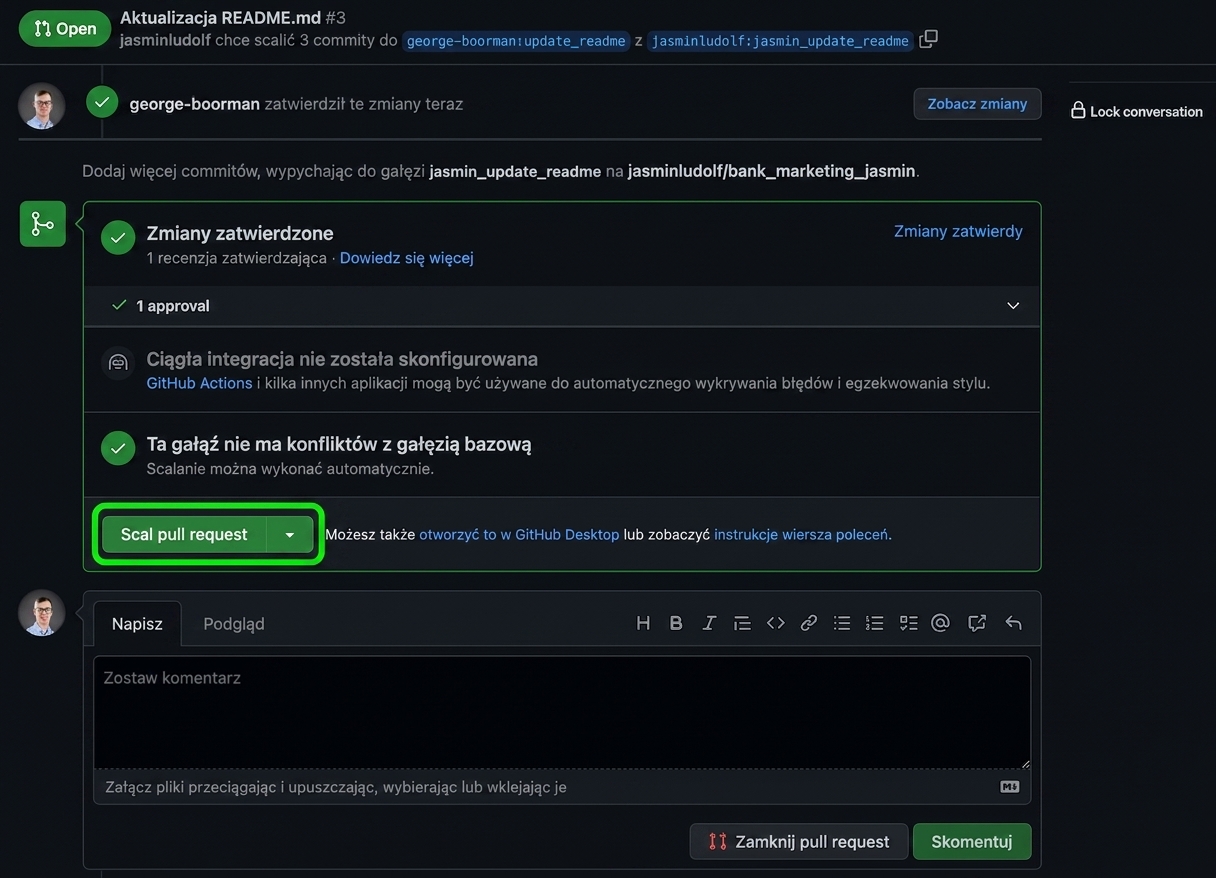The width and height of the screenshot is (1216, 878).
Task: Click green checkmark next to Zmiany zatwierdzone
Action: tap(118, 238)
